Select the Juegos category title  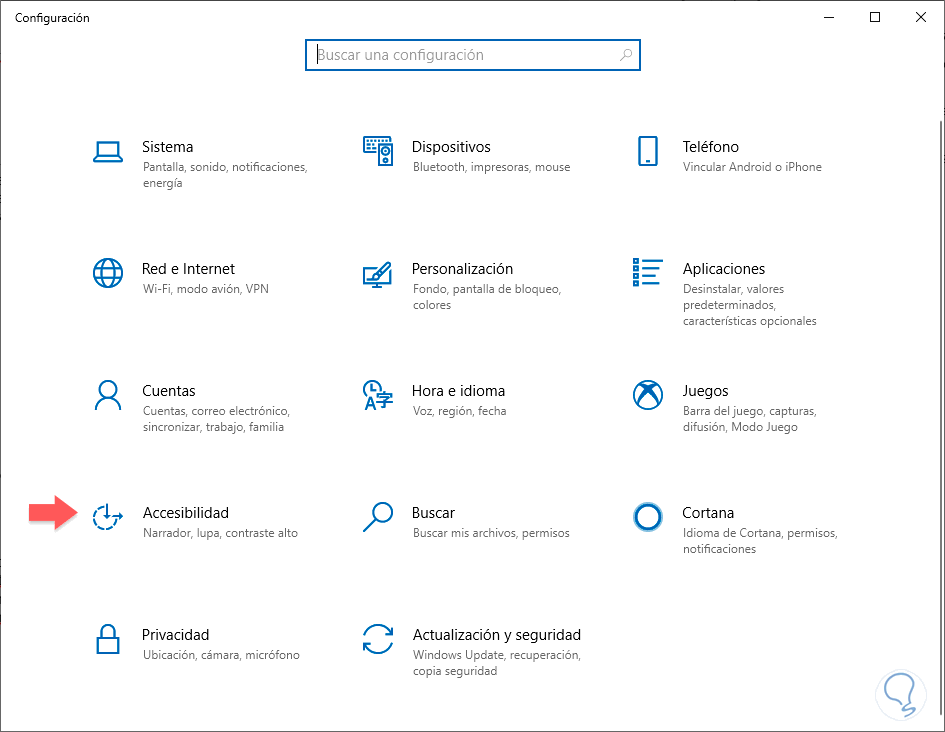click(705, 391)
